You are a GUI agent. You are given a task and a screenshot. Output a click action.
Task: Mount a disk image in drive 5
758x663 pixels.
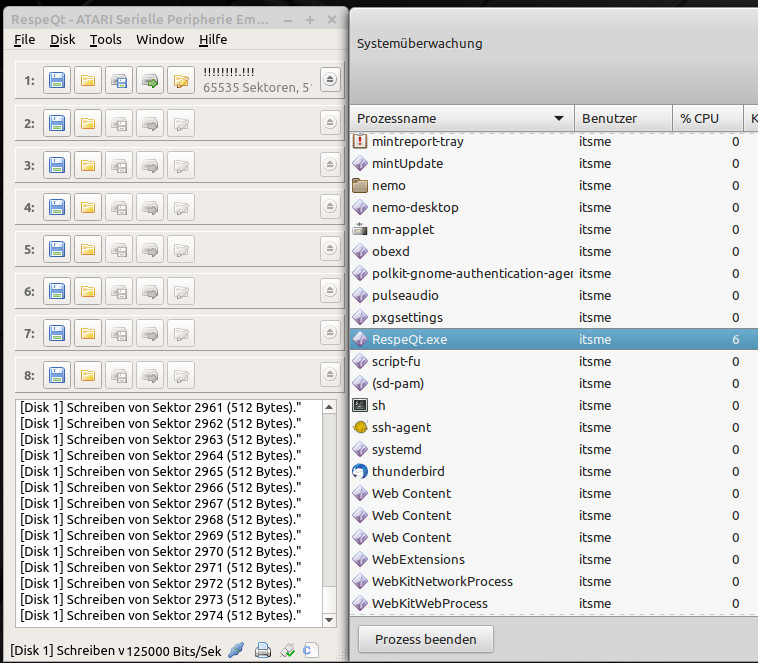(x=57, y=250)
